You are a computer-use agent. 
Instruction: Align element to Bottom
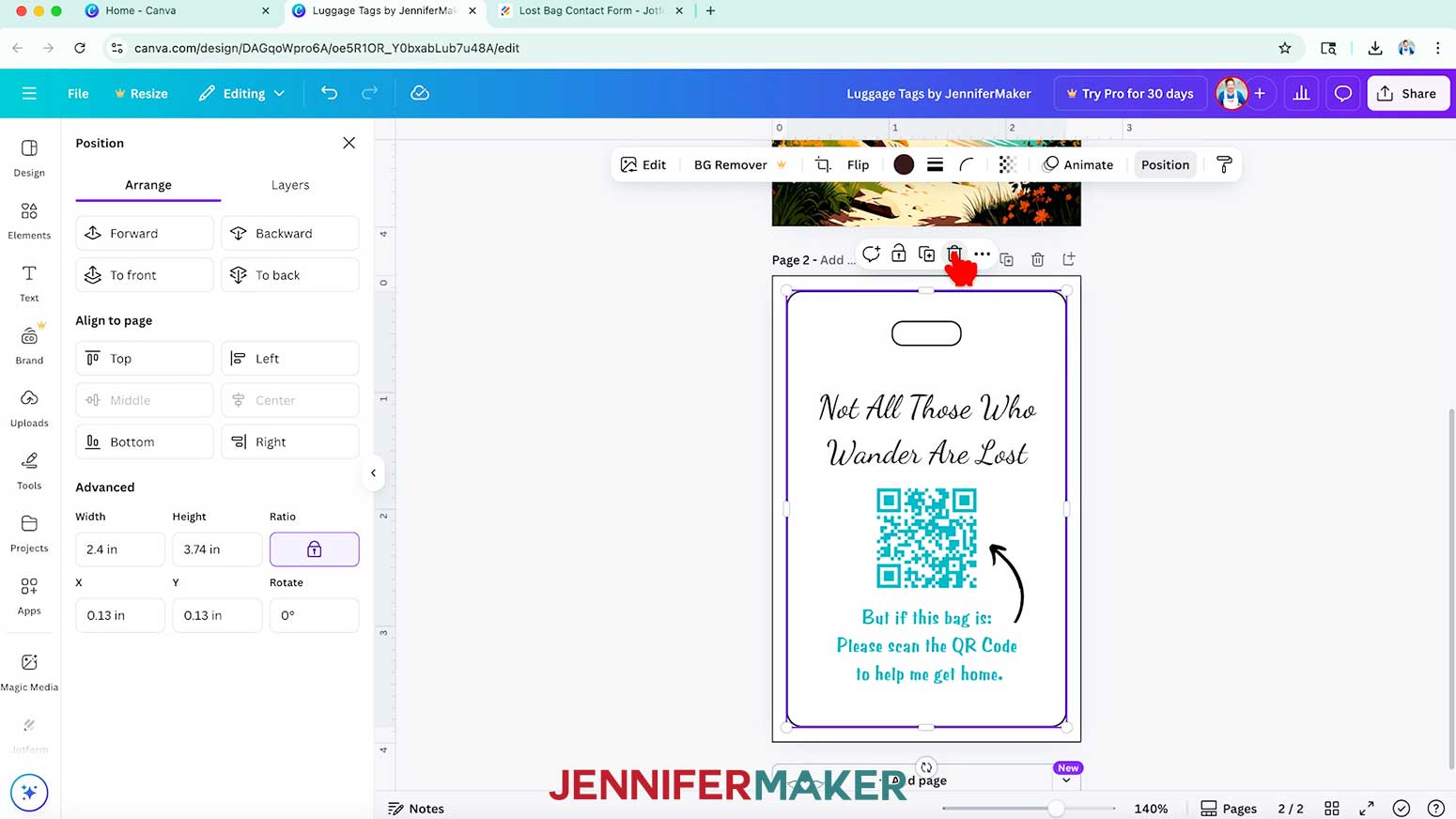[144, 441]
